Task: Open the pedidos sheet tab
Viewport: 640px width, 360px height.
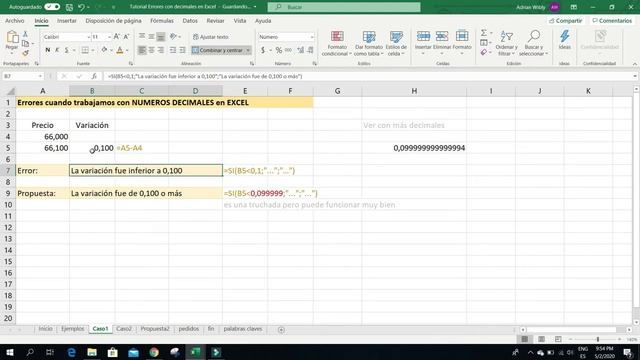Action: click(x=189, y=329)
